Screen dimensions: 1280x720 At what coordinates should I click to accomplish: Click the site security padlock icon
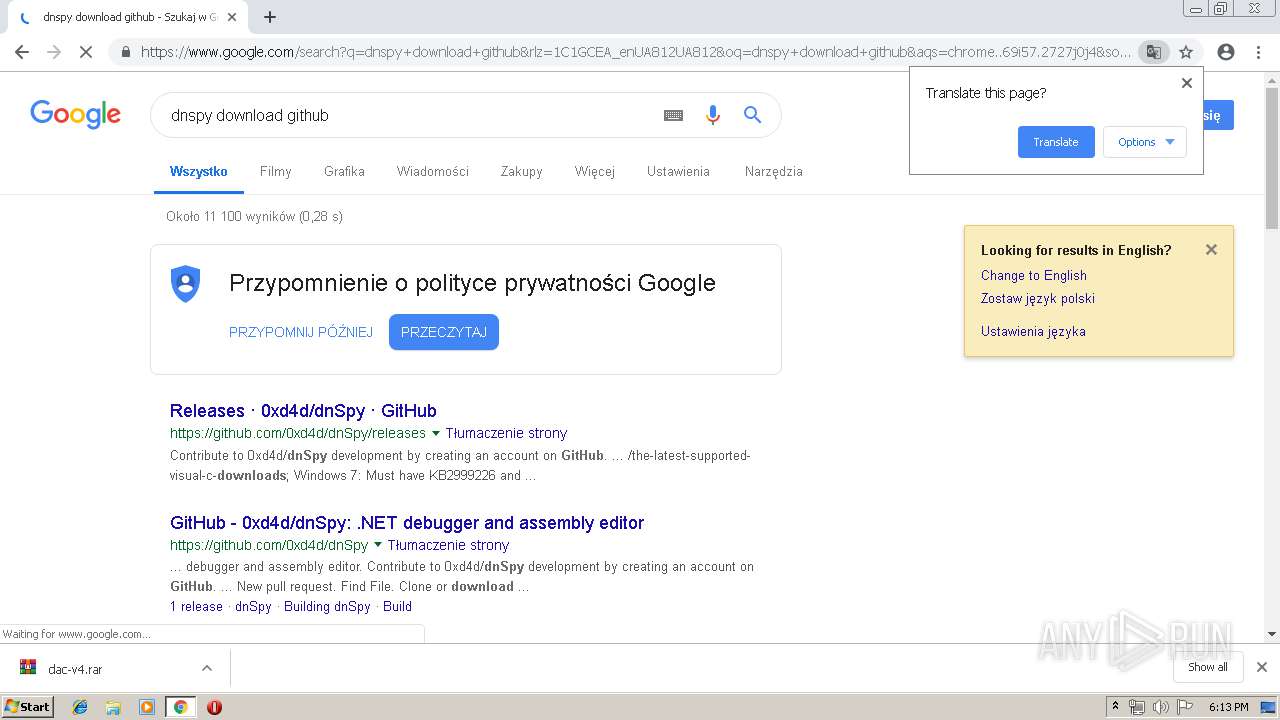126,52
